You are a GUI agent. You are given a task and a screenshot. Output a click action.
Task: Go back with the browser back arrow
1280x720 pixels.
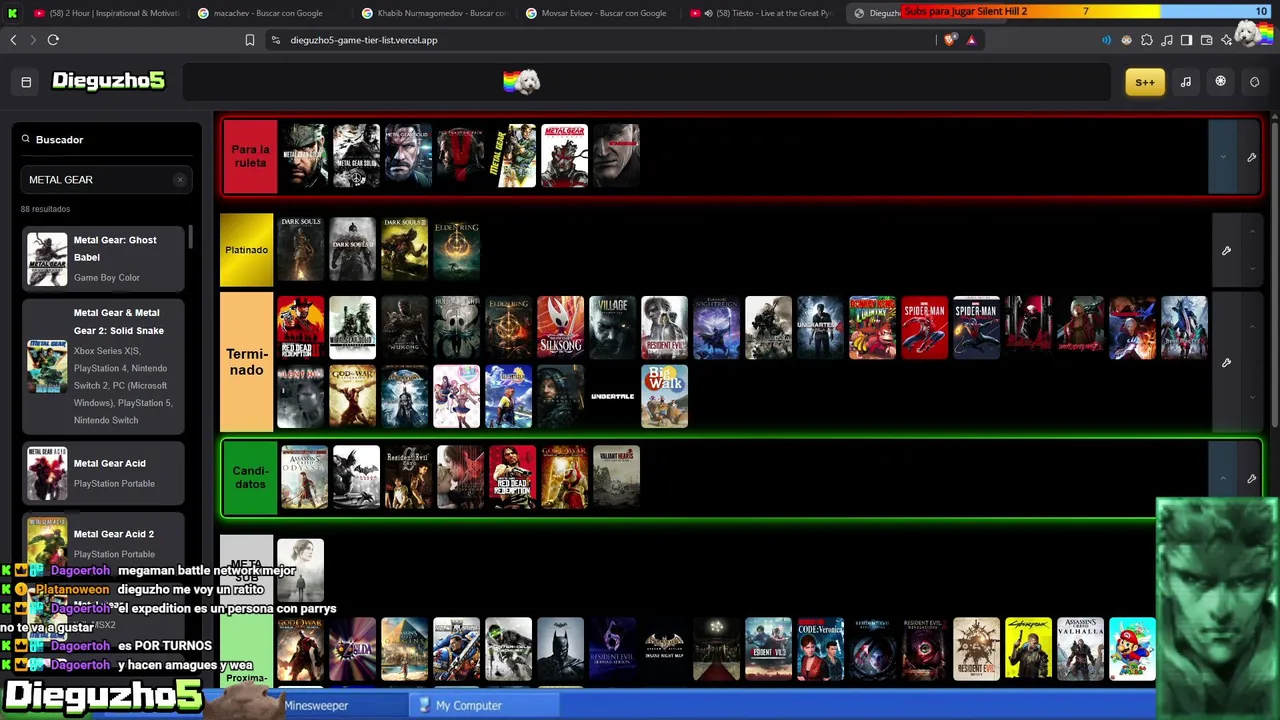click(x=13, y=40)
